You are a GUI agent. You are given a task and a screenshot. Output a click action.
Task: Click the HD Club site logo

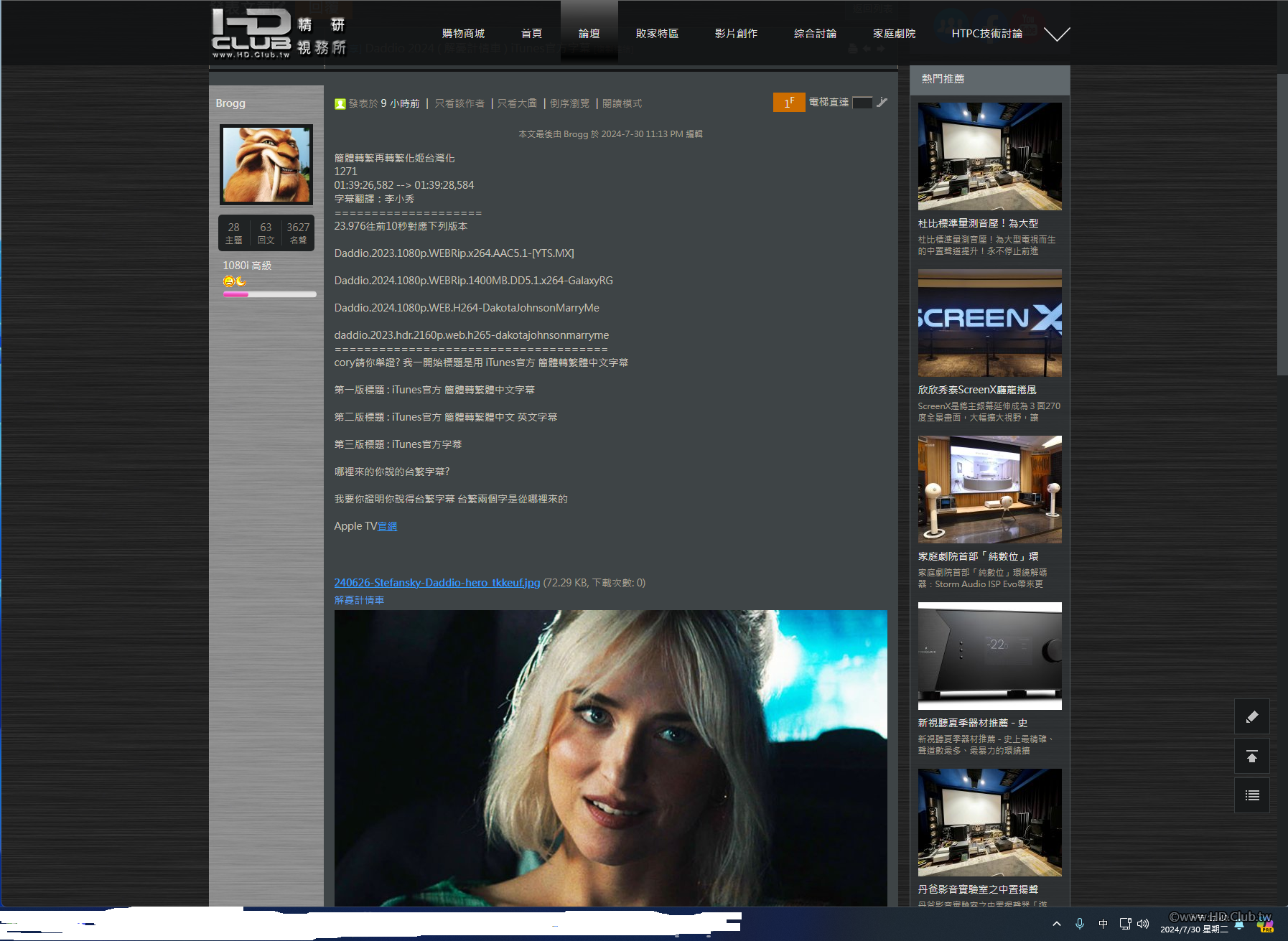pyautogui.click(x=279, y=33)
